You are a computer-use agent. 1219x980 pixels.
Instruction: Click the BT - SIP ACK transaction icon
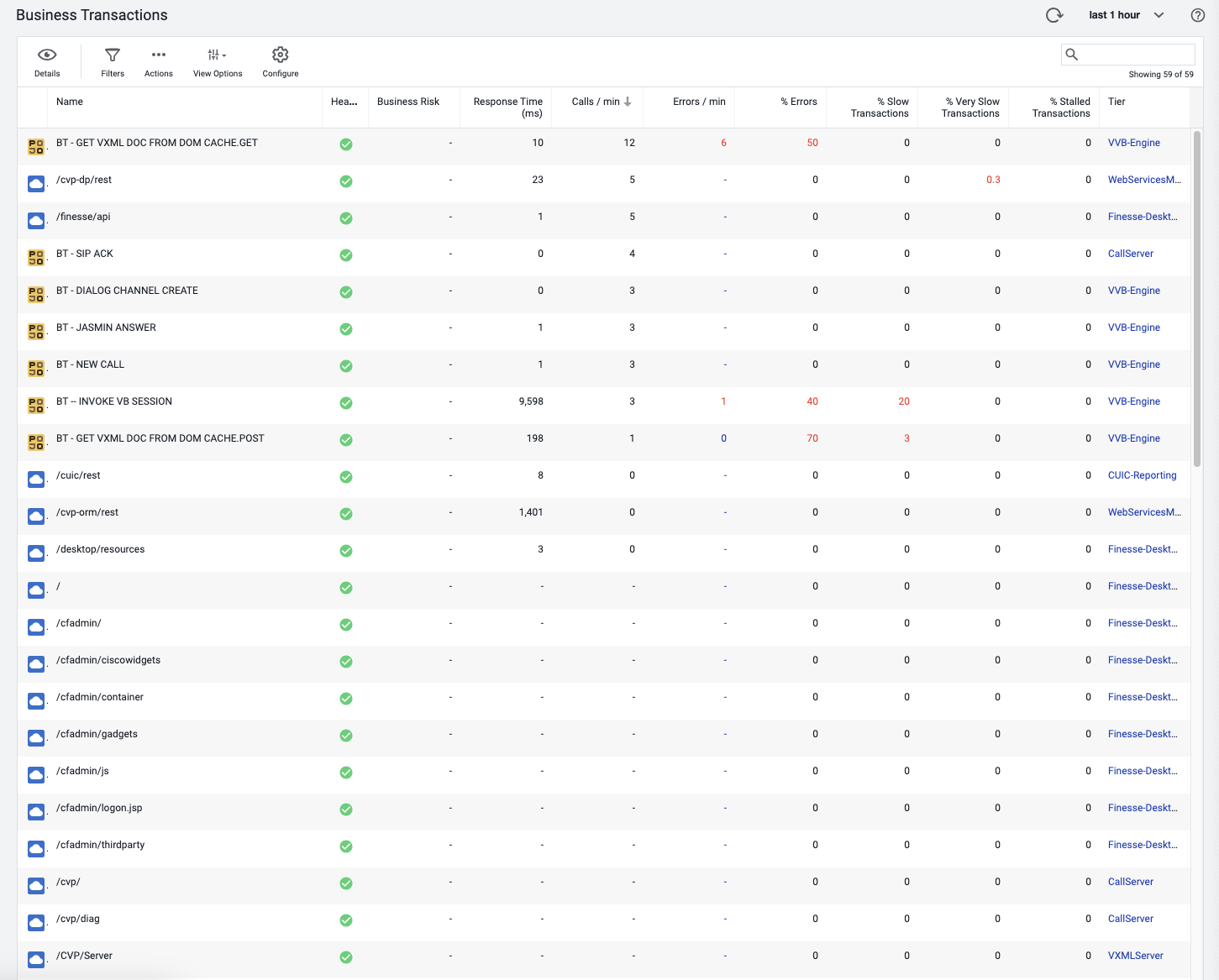pos(36,258)
